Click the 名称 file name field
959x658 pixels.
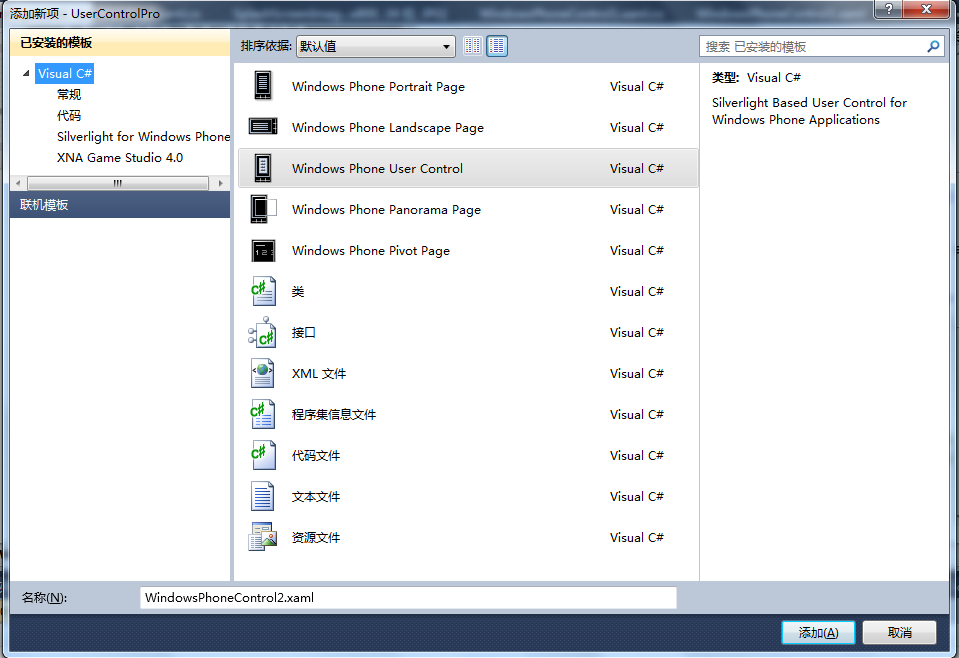(408, 597)
